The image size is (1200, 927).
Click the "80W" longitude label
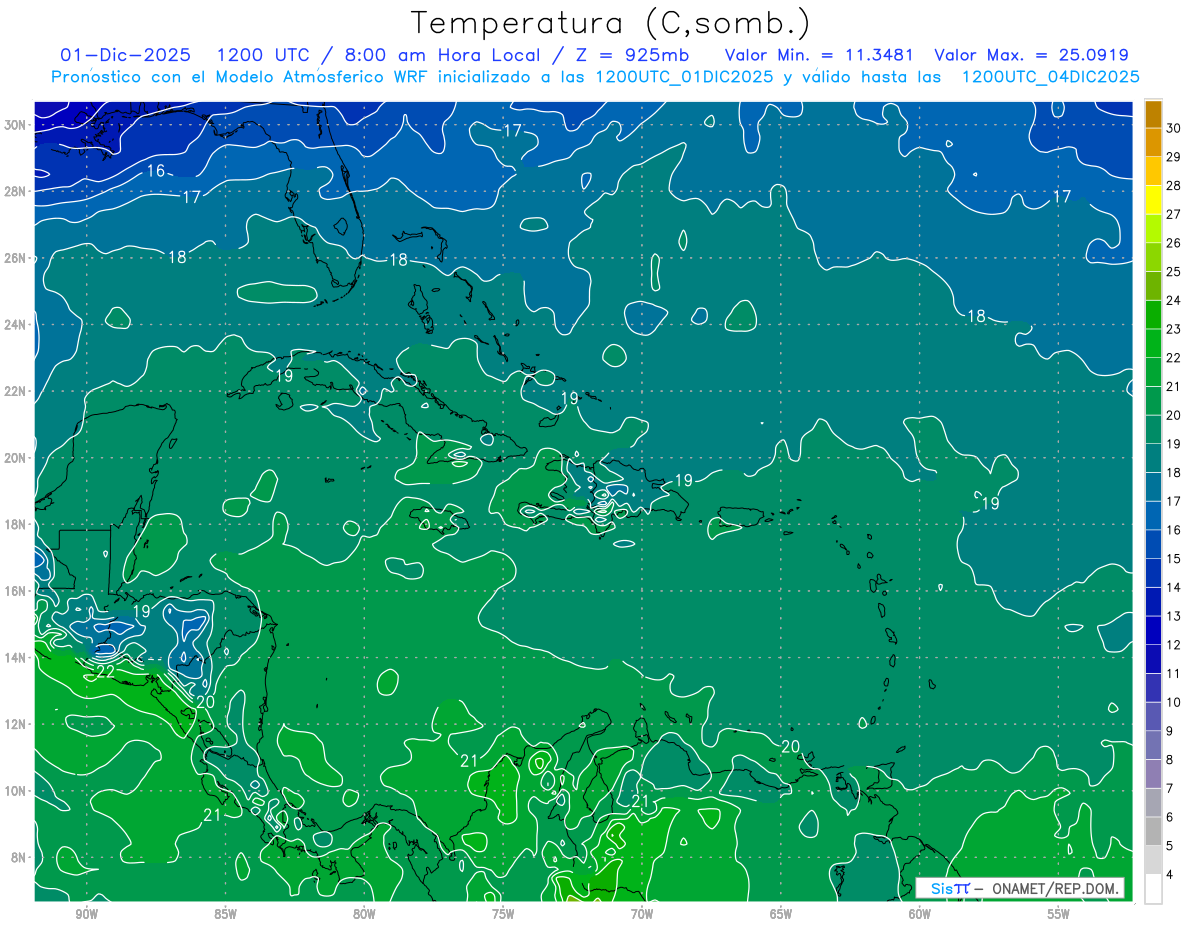[364, 914]
